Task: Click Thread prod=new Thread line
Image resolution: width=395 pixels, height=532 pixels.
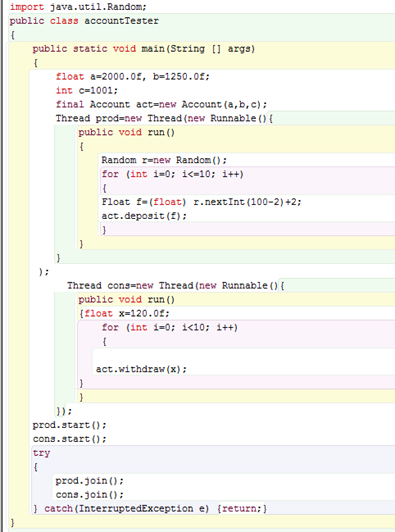Action: click(165, 118)
